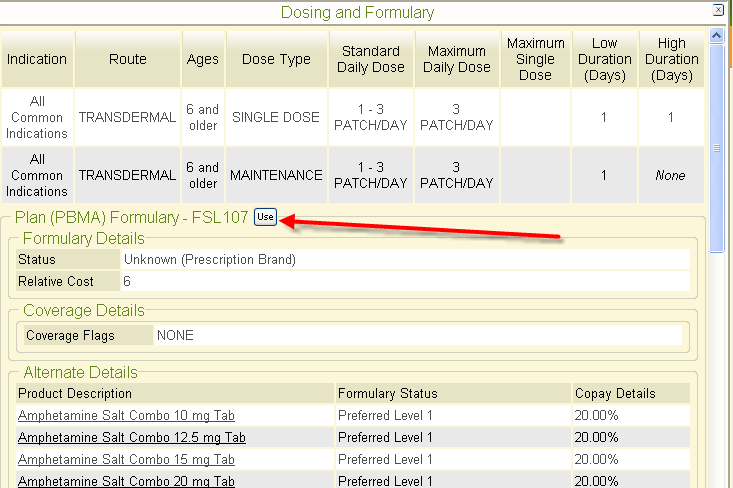
Task: Click the vertical scrollbar thumb
Action: click(716, 150)
